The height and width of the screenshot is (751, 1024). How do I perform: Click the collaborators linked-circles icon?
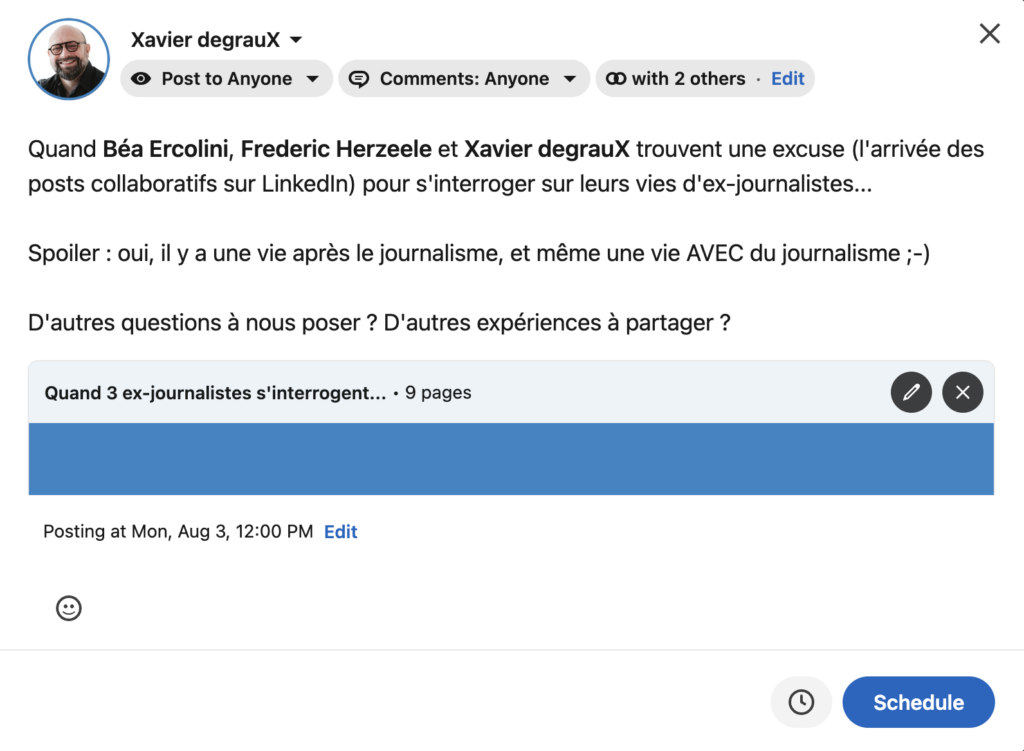coord(615,79)
